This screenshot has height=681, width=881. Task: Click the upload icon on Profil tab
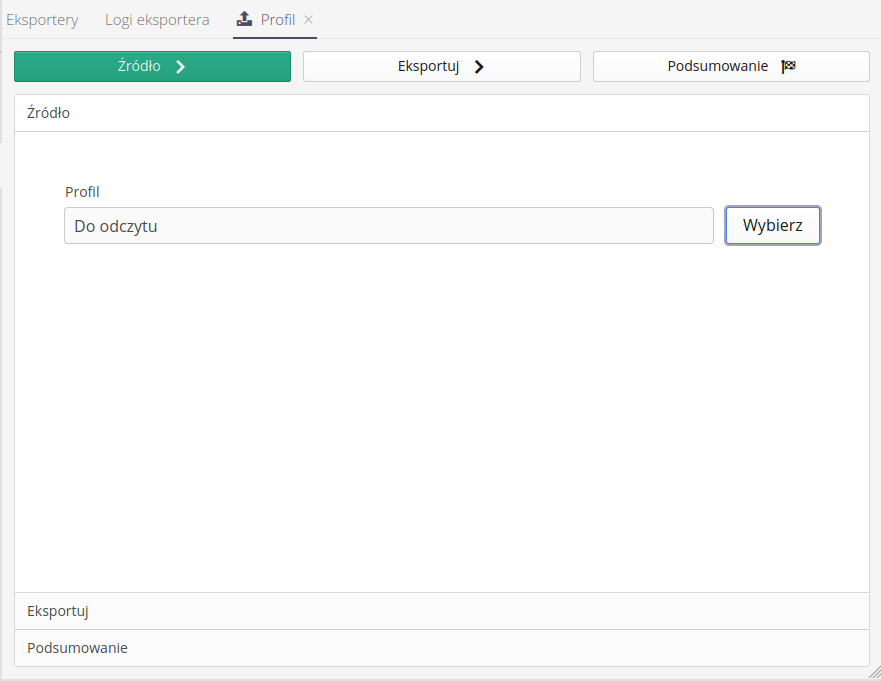244,19
